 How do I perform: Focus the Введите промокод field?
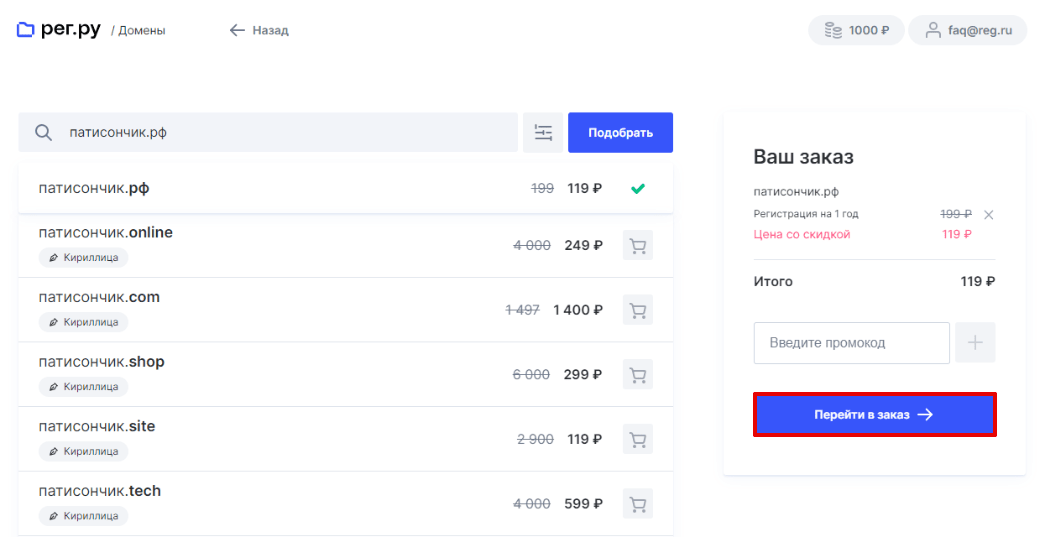click(x=851, y=343)
